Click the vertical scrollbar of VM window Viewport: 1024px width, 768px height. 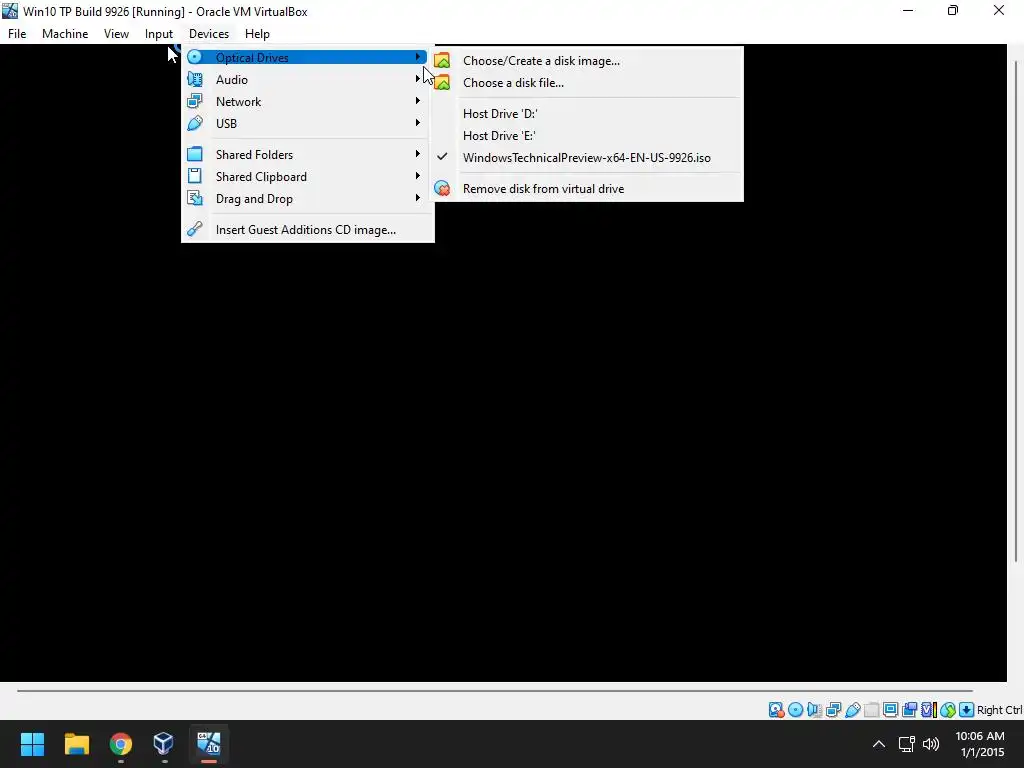point(1016,310)
